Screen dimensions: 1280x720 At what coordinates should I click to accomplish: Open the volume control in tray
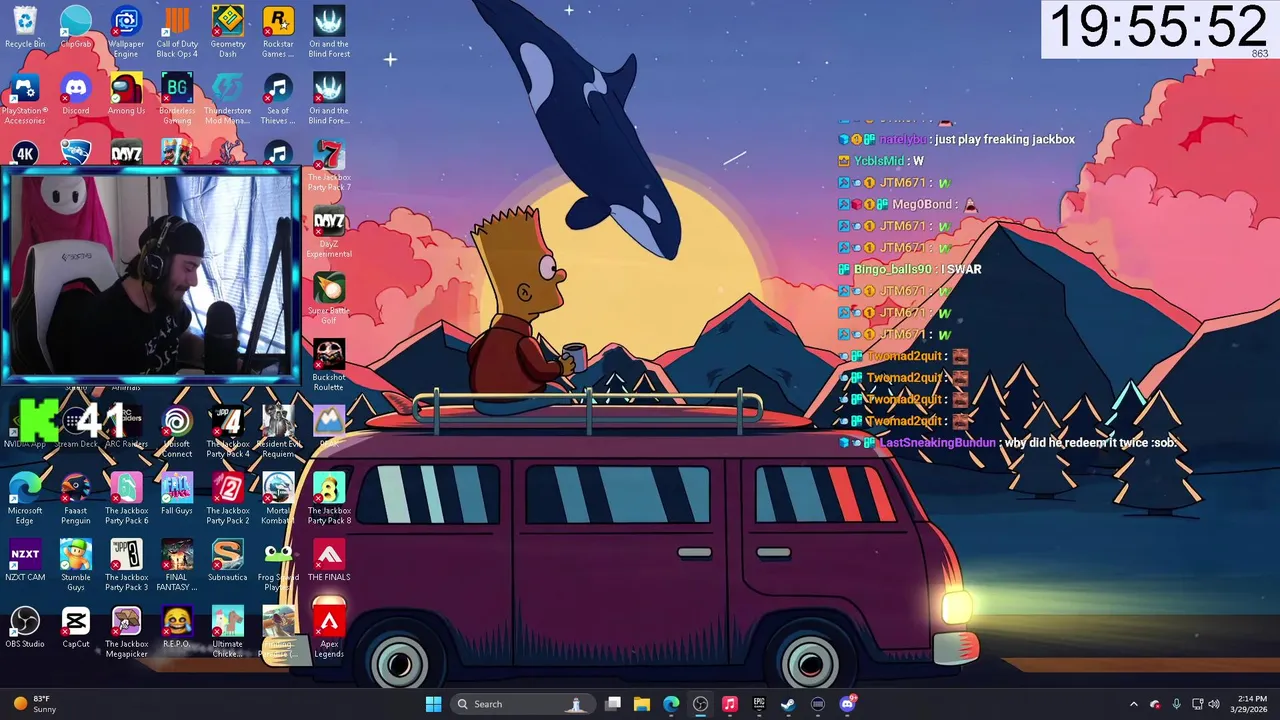click(x=1216, y=704)
